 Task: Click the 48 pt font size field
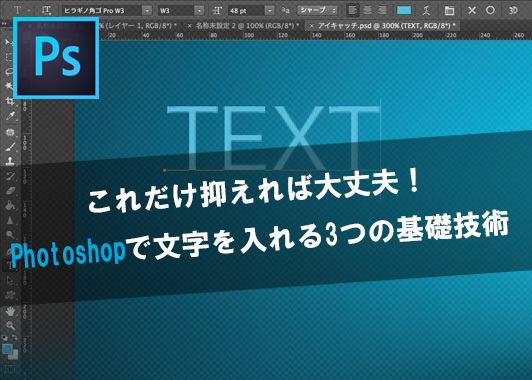(x=247, y=11)
